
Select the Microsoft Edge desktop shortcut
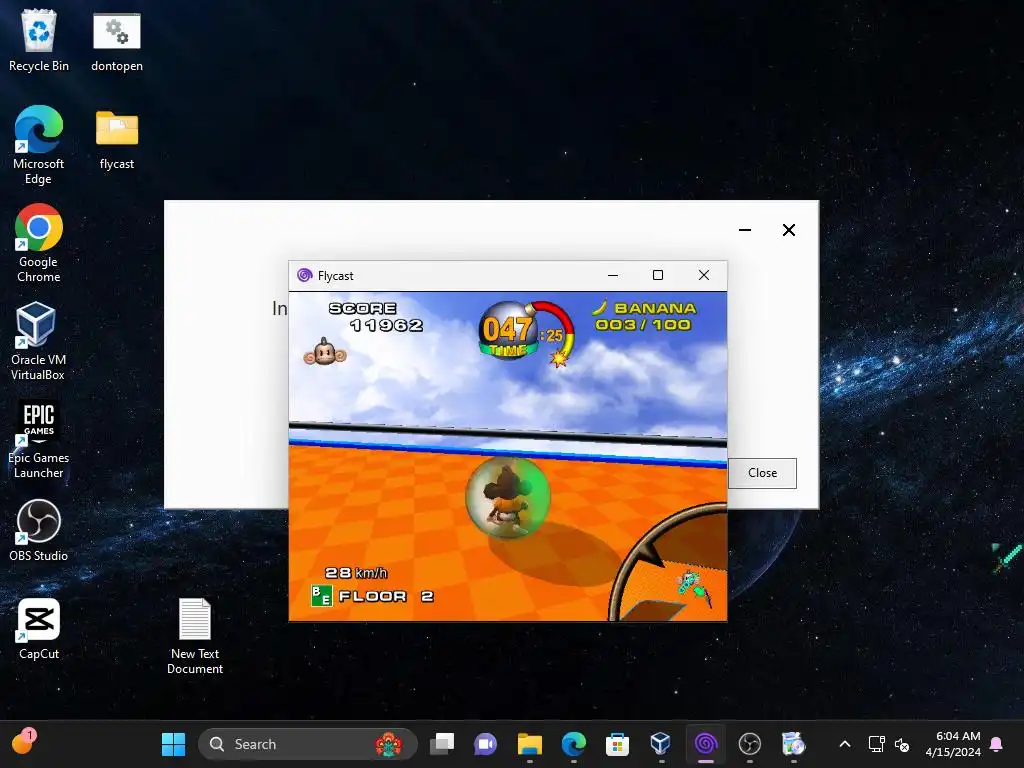point(39,145)
